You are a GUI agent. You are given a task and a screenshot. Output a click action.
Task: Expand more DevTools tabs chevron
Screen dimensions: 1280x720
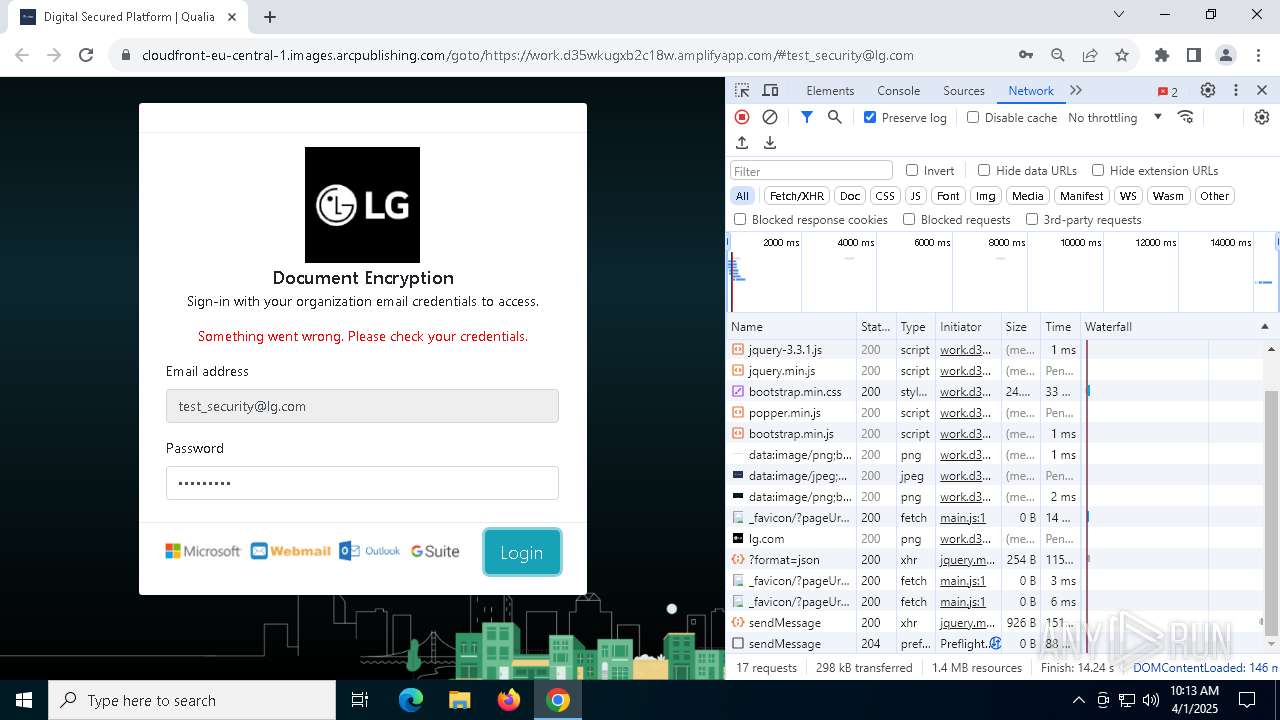tap(1076, 90)
